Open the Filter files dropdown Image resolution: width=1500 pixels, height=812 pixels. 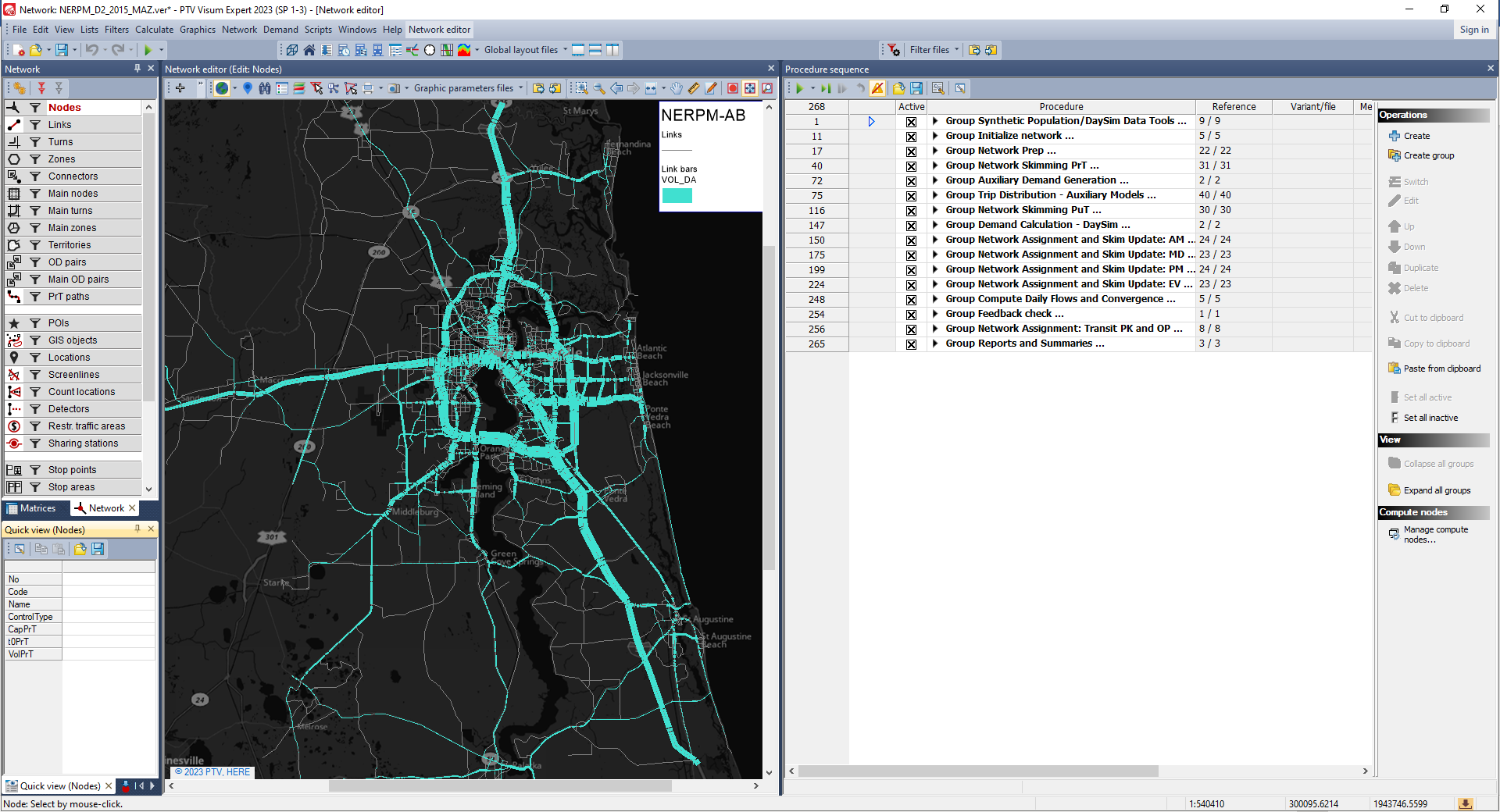coord(956,50)
